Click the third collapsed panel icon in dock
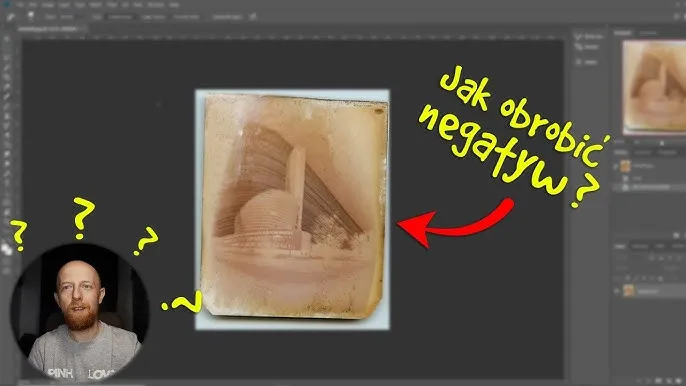The height and width of the screenshot is (386, 686). [x=587, y=62]
